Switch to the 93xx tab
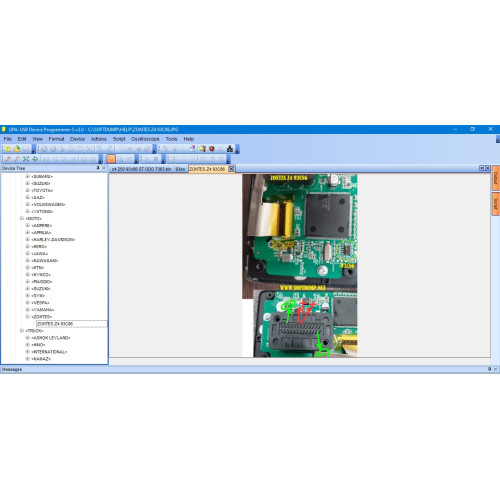Image resolution: width=500 pixels, height=500 pixels. point(180,169)
